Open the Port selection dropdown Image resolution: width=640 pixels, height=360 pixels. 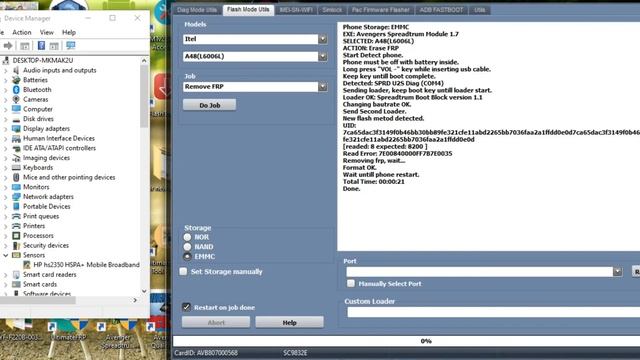(618, 271)
